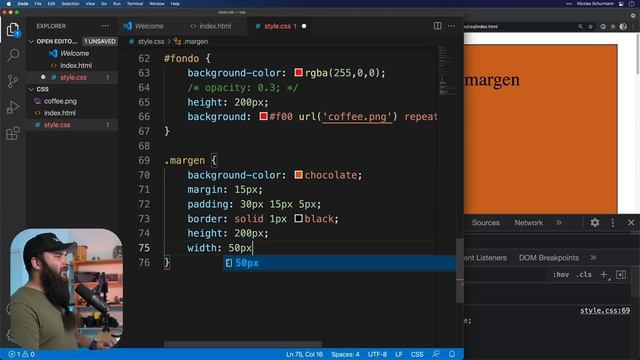
Task: Open the Sources tab in DevTools
Action: coord(486,222)
